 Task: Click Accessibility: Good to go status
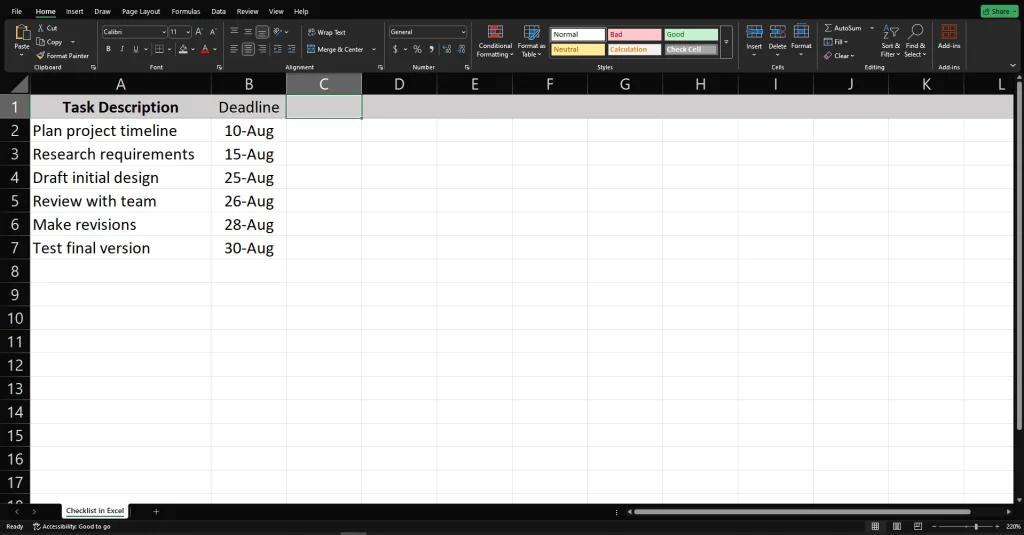[x=72, y=527]
